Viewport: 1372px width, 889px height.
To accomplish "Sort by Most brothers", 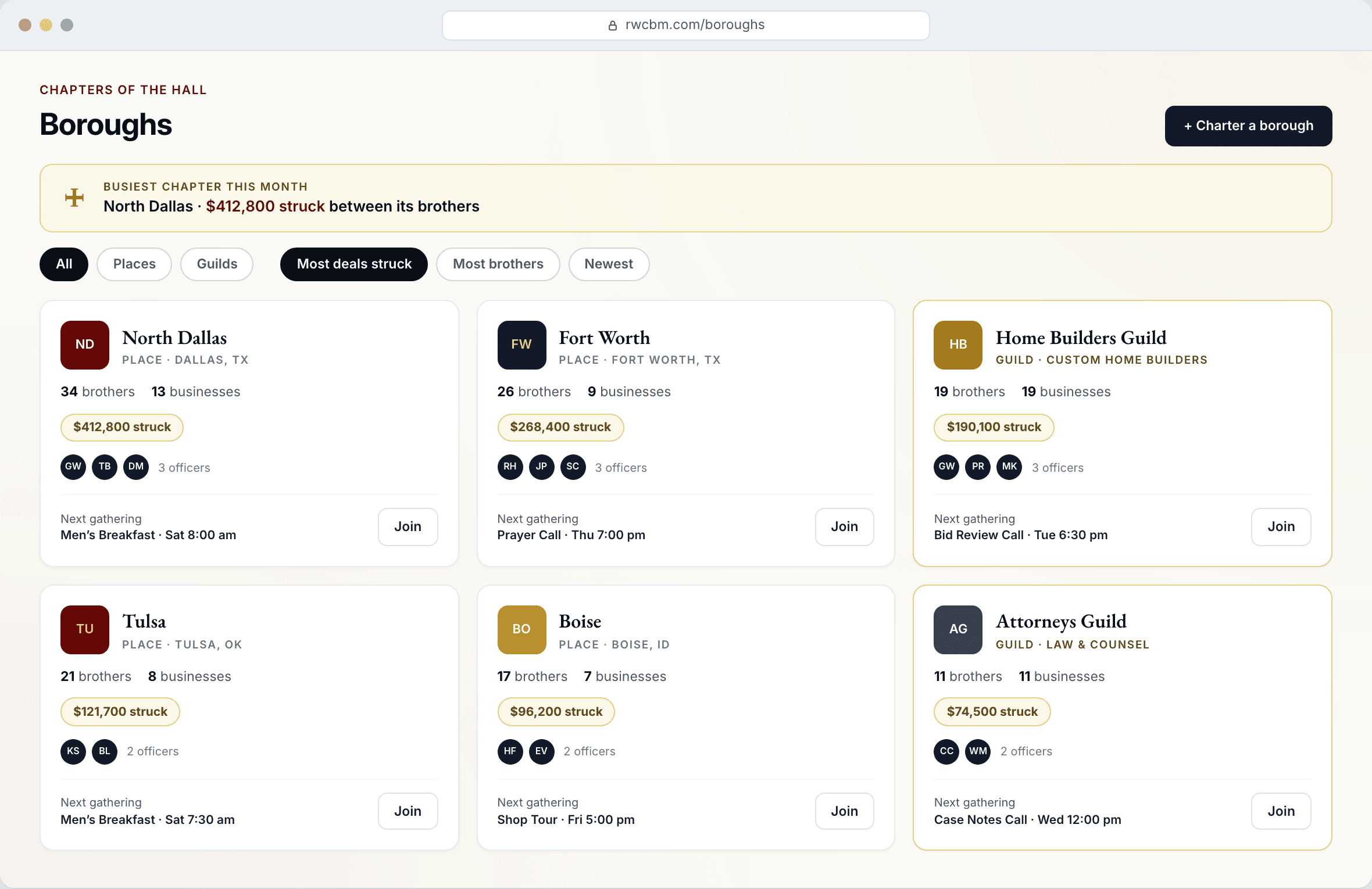I will 498,264.
